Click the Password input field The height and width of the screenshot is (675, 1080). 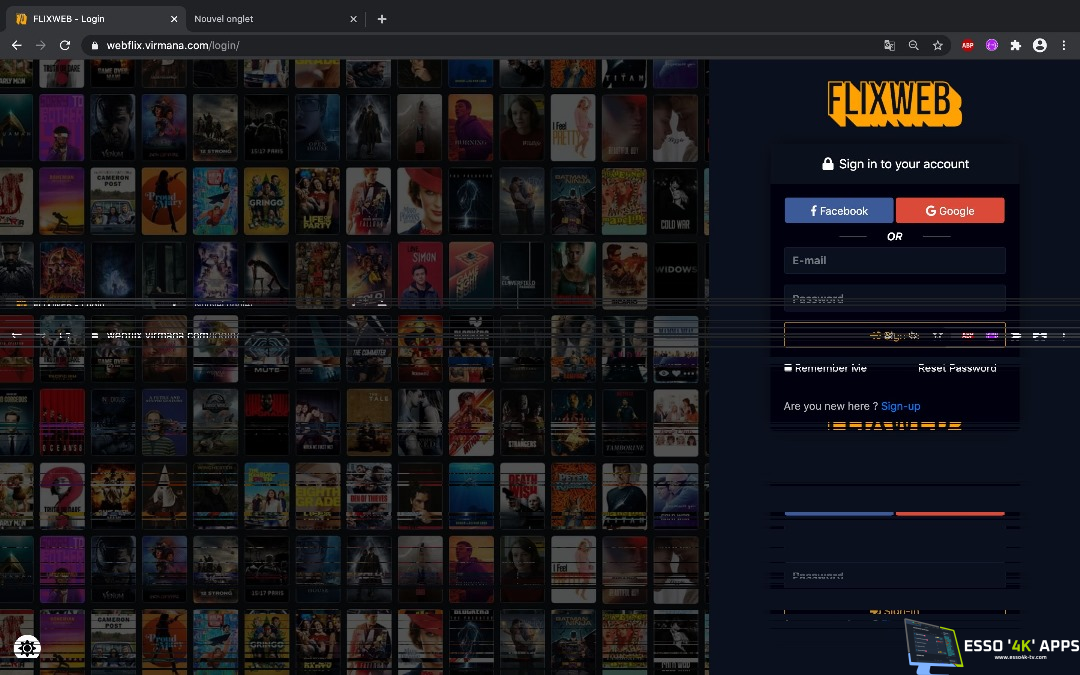coord(894,299)
